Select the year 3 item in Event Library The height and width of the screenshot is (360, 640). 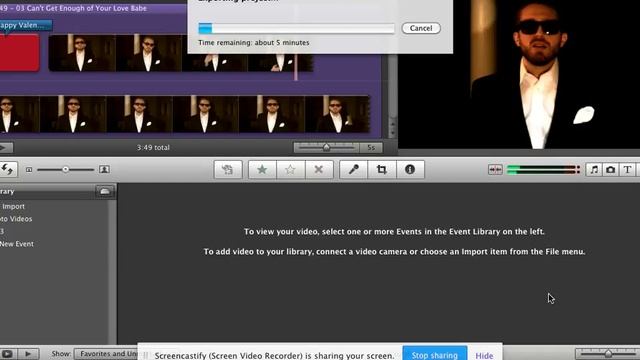coord(2,231)
